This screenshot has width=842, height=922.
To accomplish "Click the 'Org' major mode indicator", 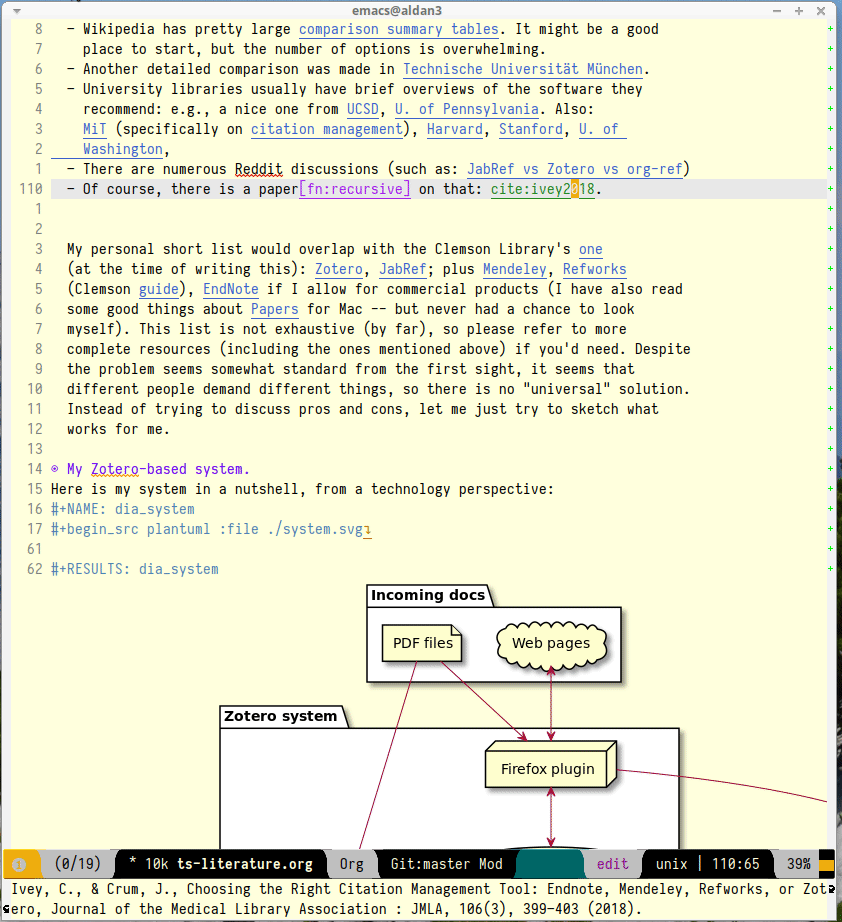I will [352, 864].
